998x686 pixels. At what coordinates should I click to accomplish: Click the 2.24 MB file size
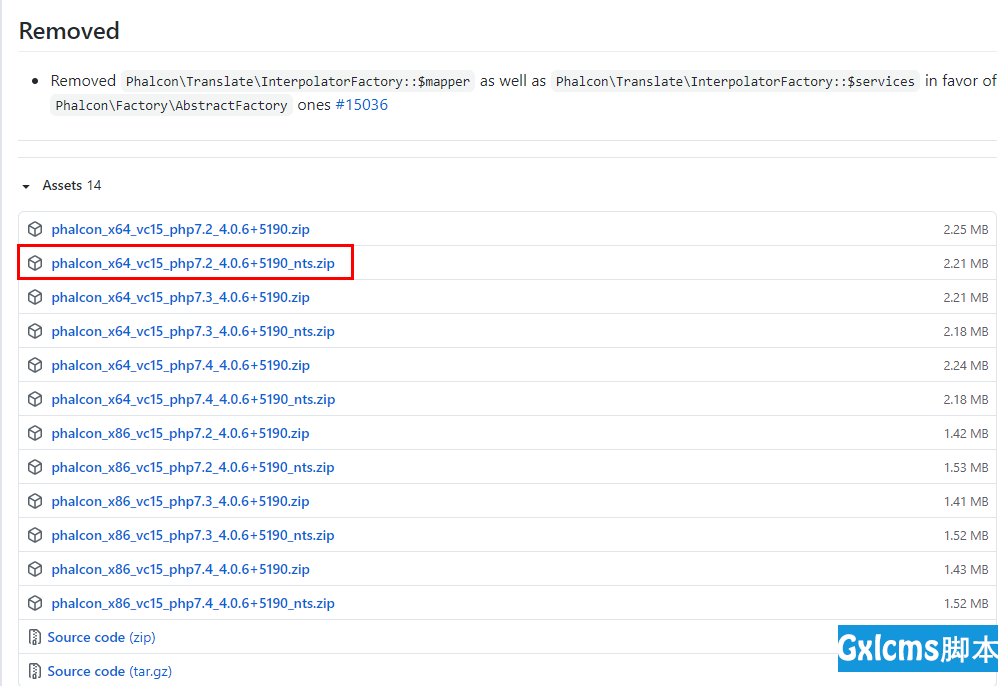tap(966, 366)
